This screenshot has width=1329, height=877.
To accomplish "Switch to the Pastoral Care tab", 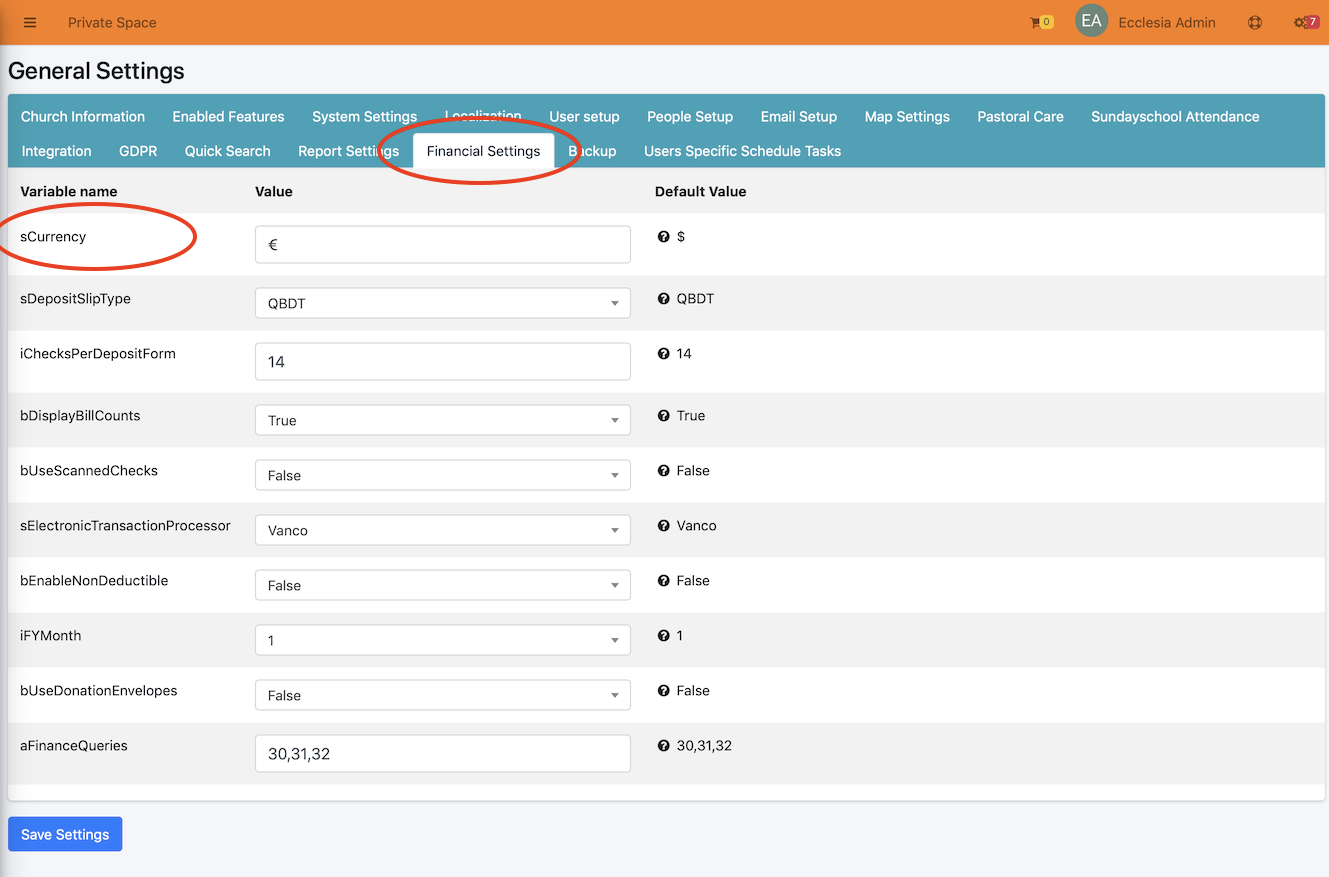I will pyautogui.click(x=1020, y=117).
